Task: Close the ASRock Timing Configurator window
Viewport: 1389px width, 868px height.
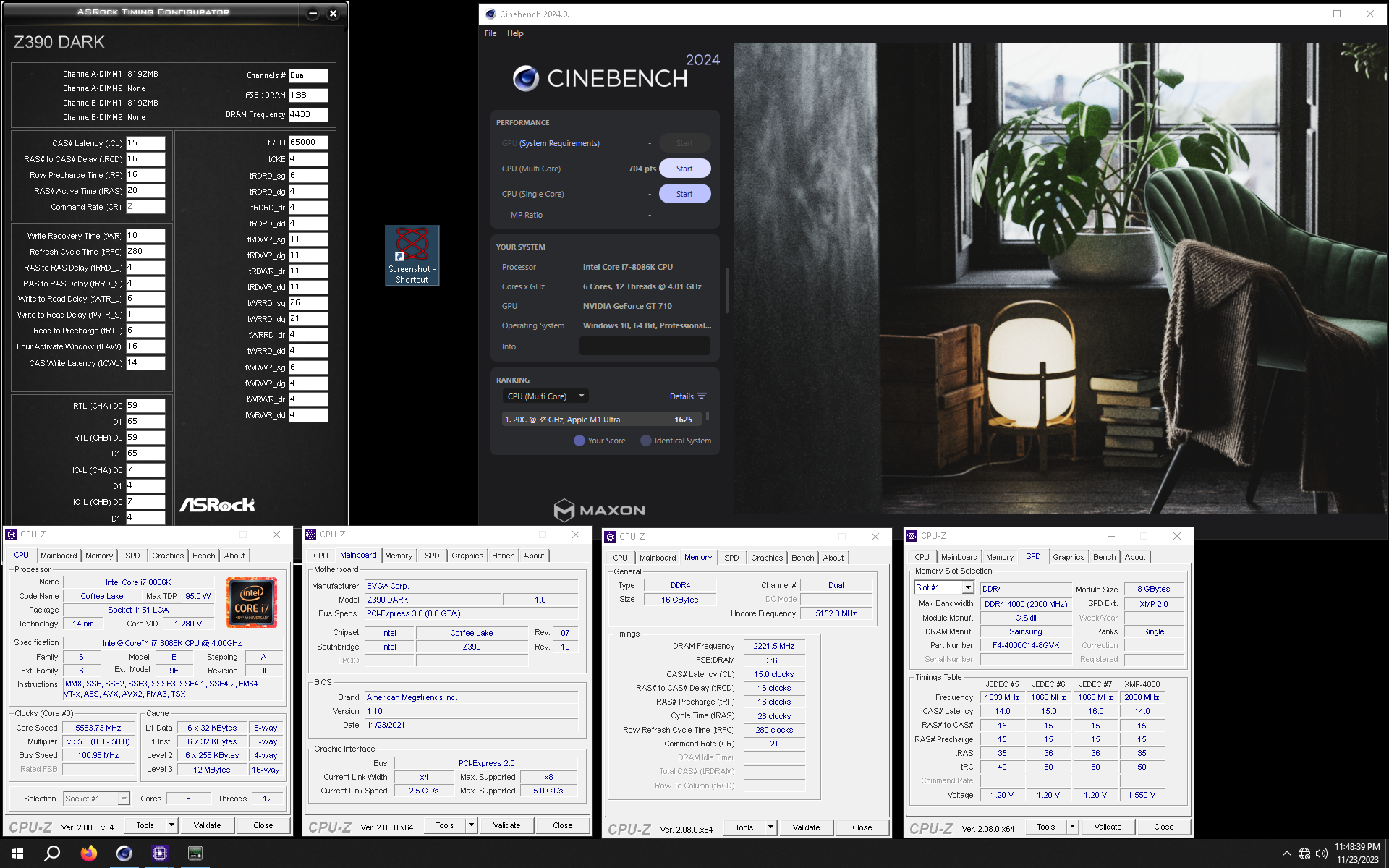Action: coord(333,13)
